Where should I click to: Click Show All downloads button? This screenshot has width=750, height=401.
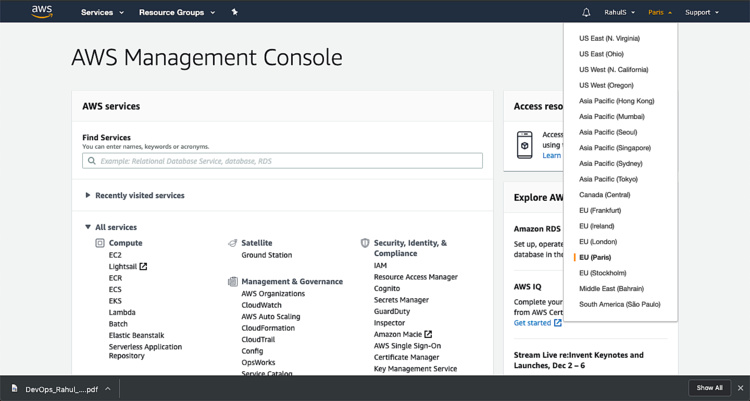[709, 388]
